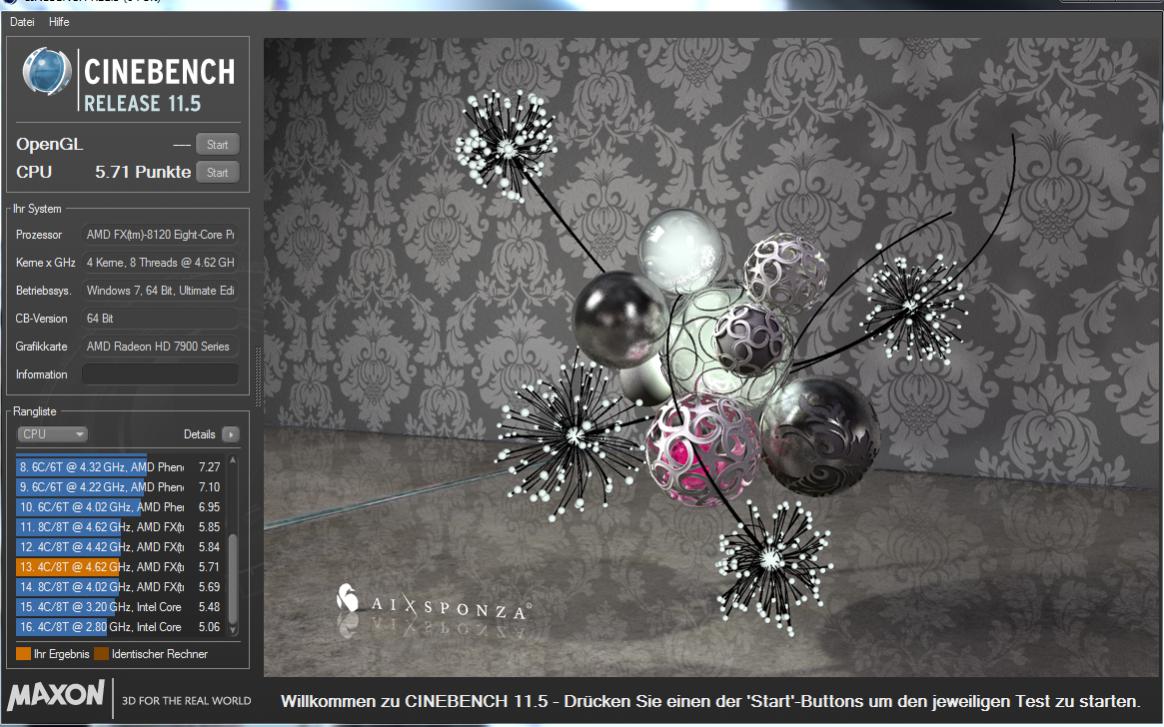Click the panel splitter grip handle

tap(258, 376)
